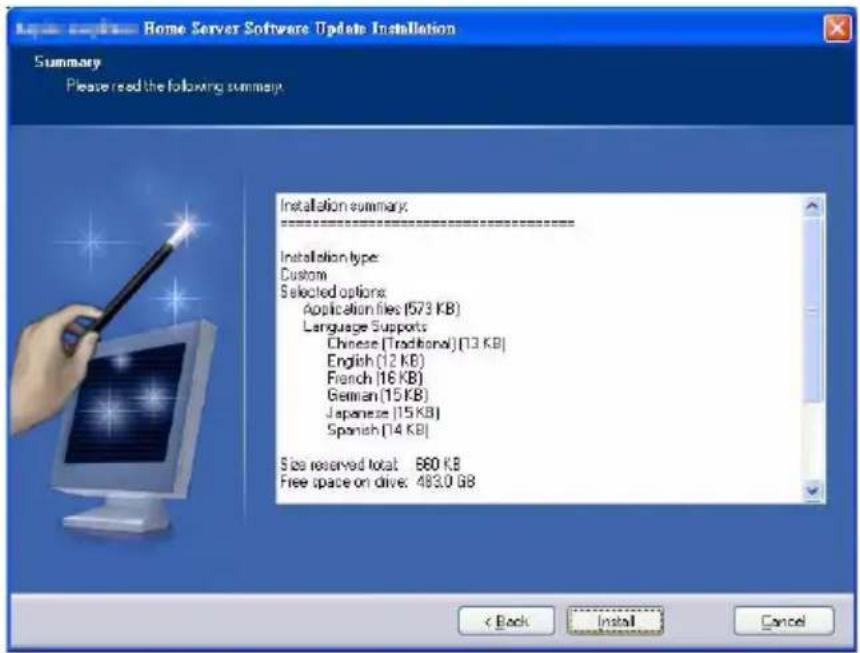Click the 'Language Supports' line

365,327
